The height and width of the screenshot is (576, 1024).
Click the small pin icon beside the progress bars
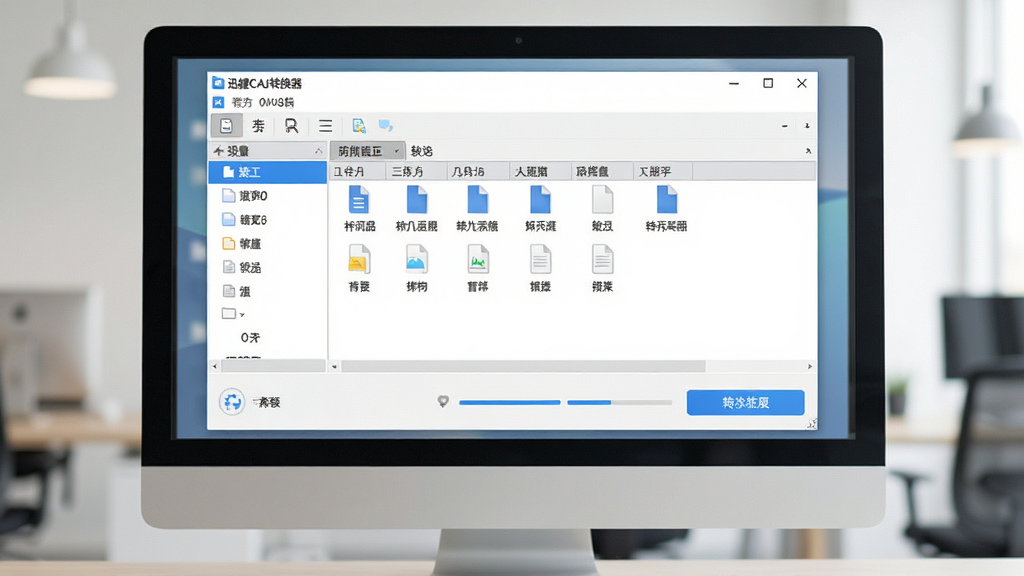click(x=443, y=402)
